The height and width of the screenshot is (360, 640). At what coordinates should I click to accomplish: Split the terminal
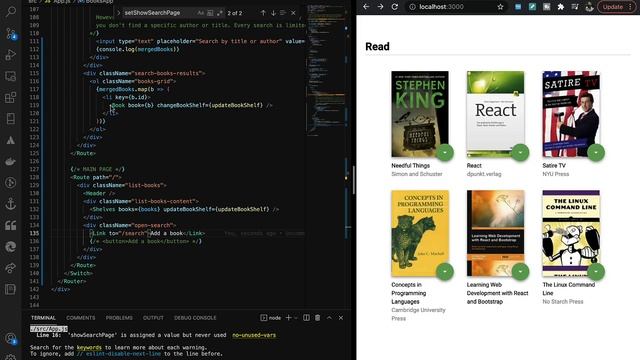(x=306, y=318)
